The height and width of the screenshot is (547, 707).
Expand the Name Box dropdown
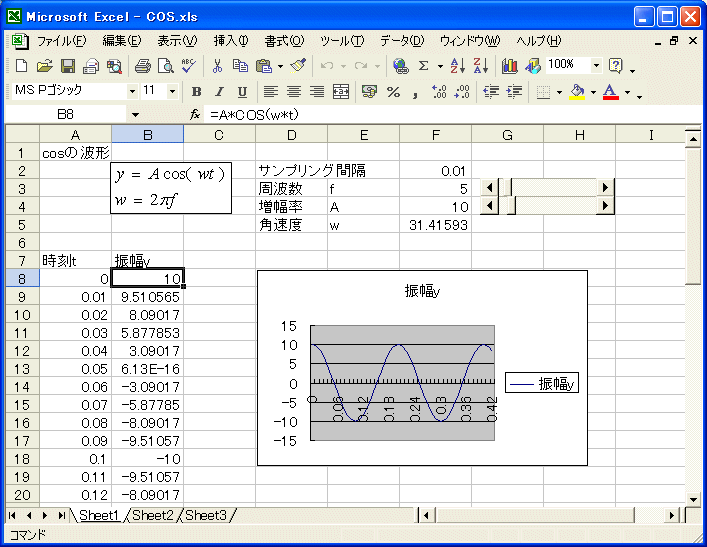coord(135,115)
